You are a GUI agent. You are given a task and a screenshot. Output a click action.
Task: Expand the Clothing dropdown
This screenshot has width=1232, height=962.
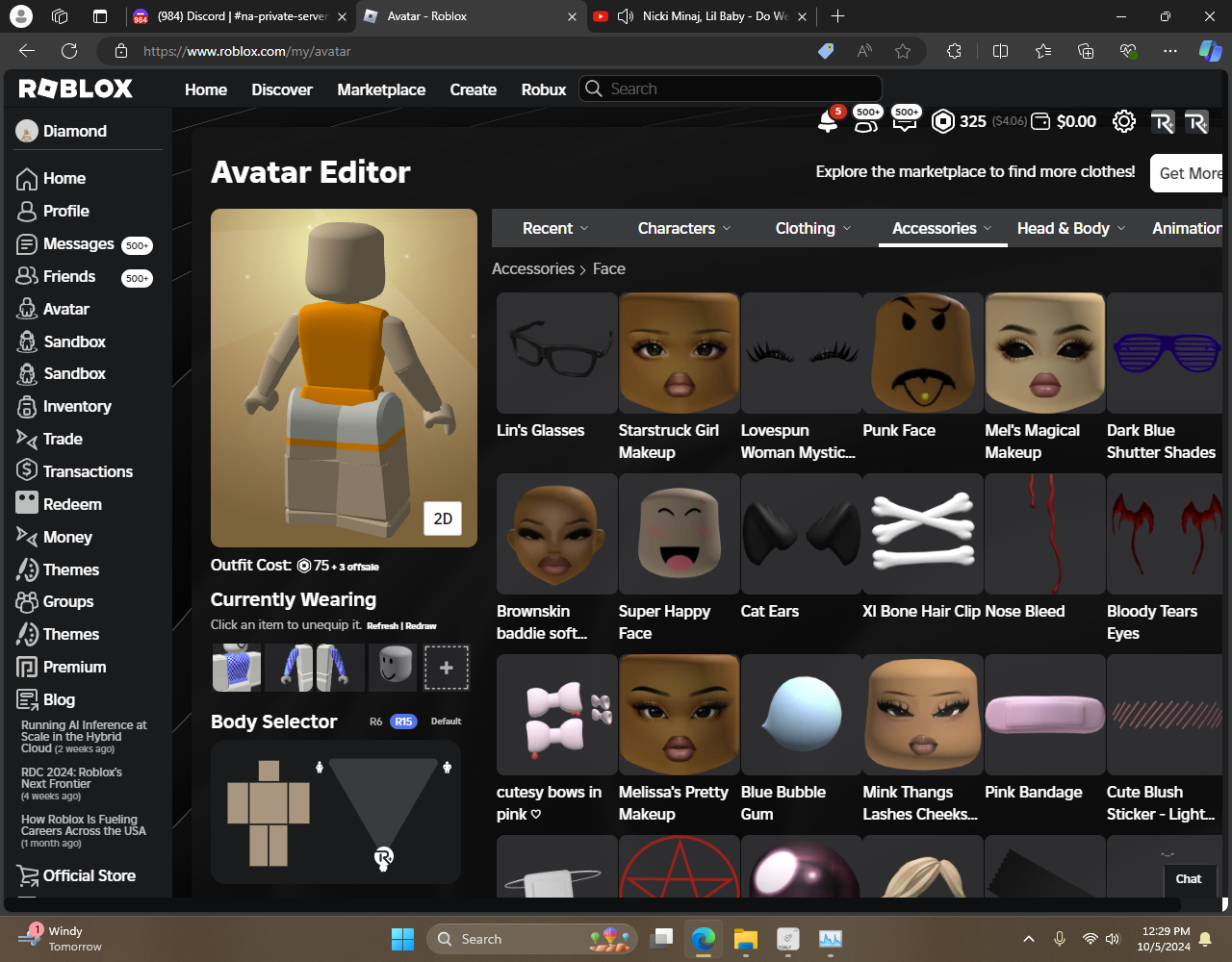point(813,228)
